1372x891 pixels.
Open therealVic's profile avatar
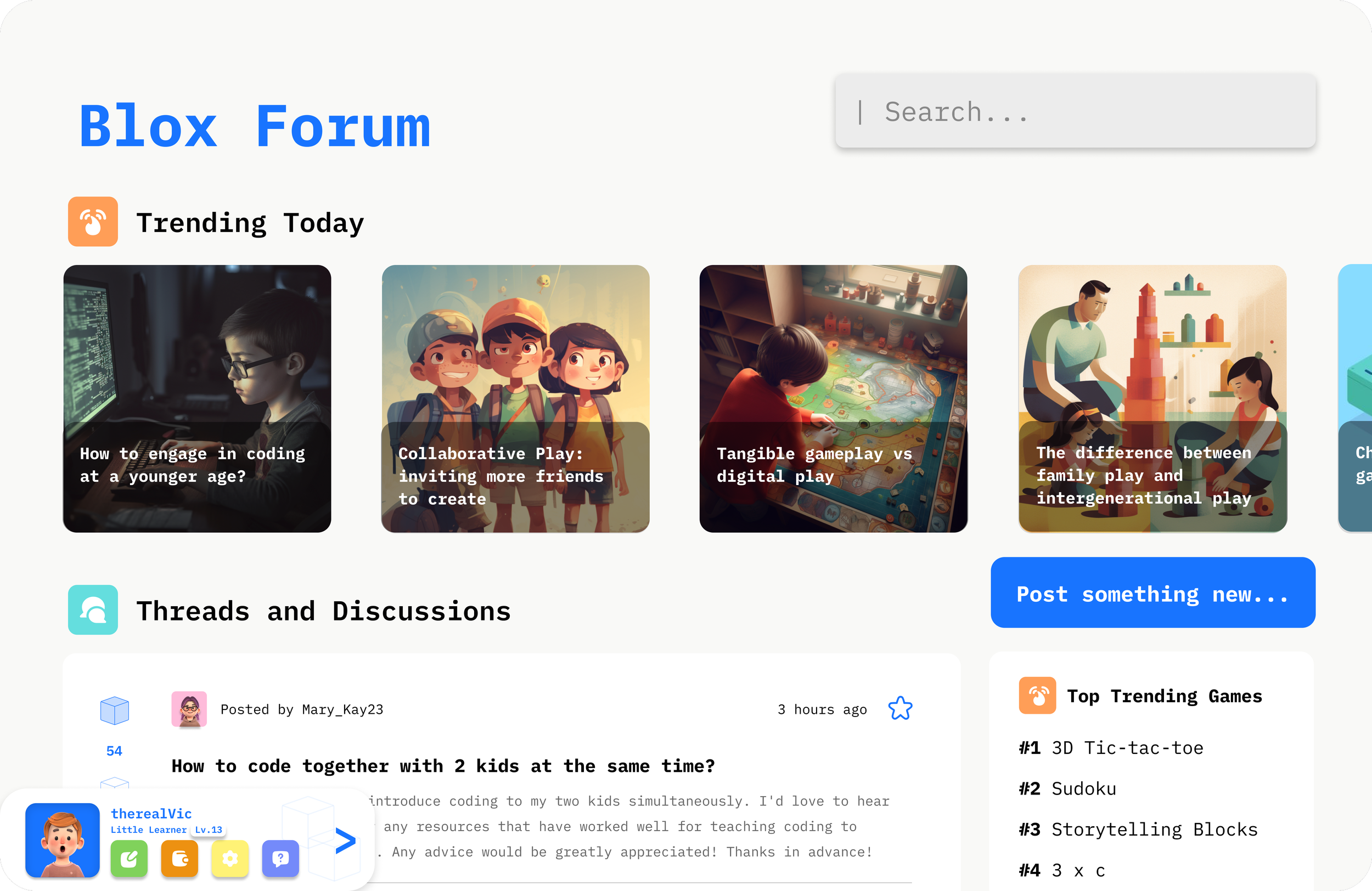[62, 840]
